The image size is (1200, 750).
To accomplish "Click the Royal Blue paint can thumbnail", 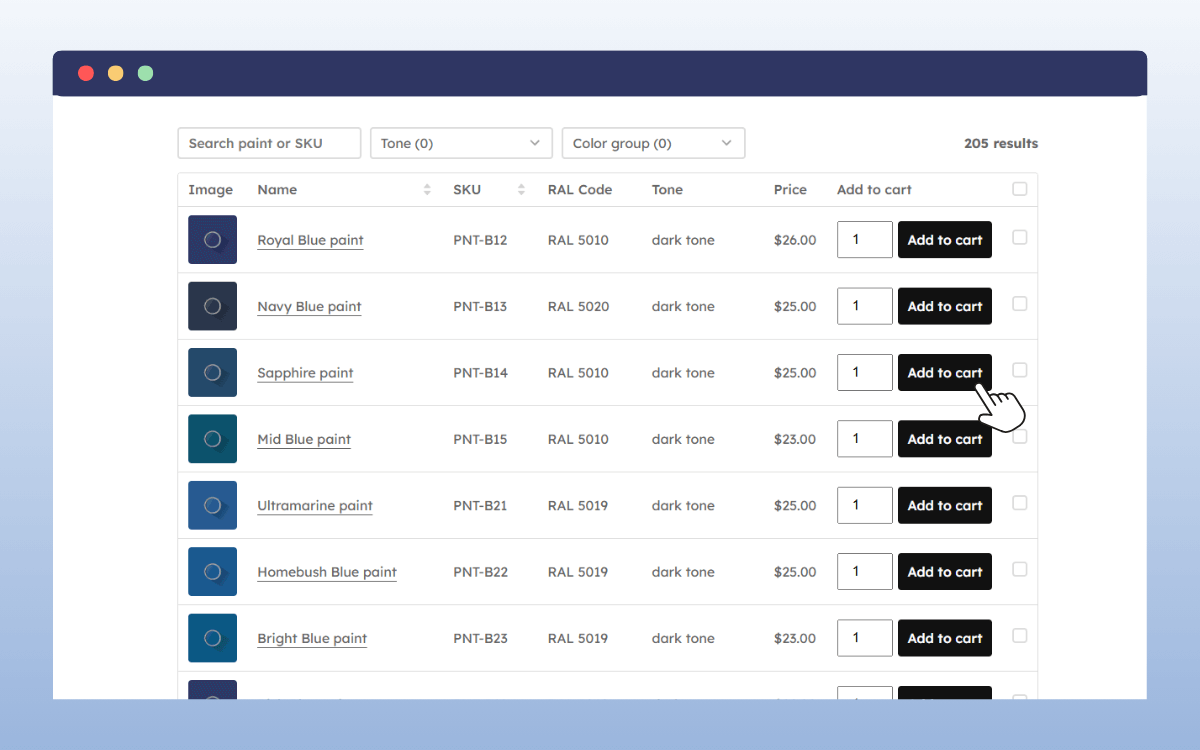I will click(212, 240).
